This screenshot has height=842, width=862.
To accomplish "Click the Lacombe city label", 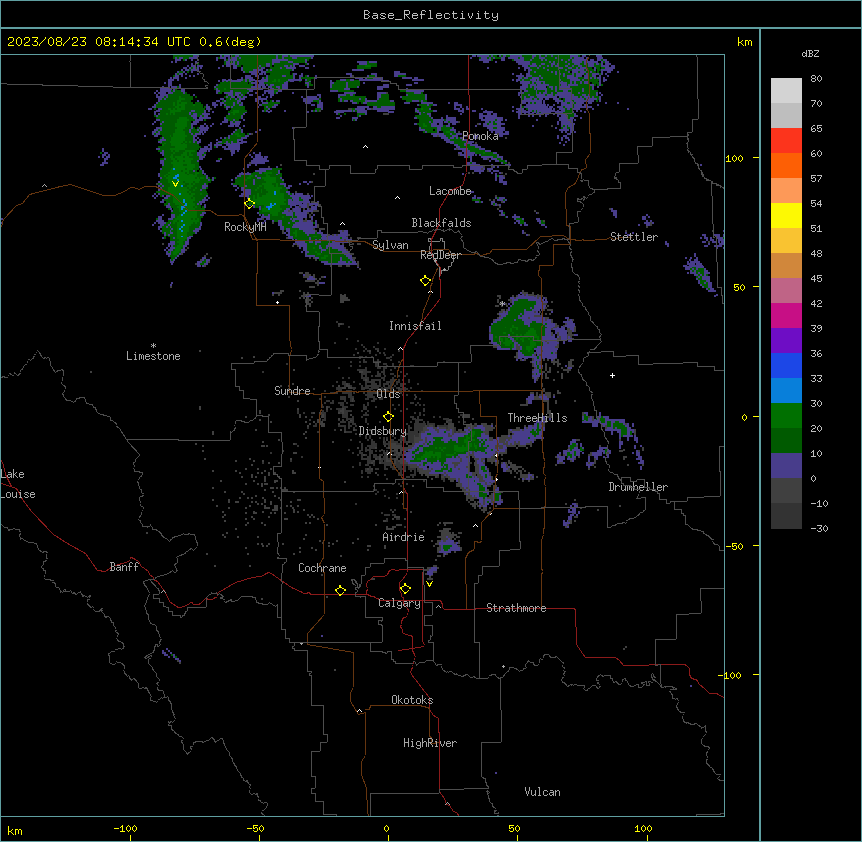I will pyautogui.click(x=450, y=191).
